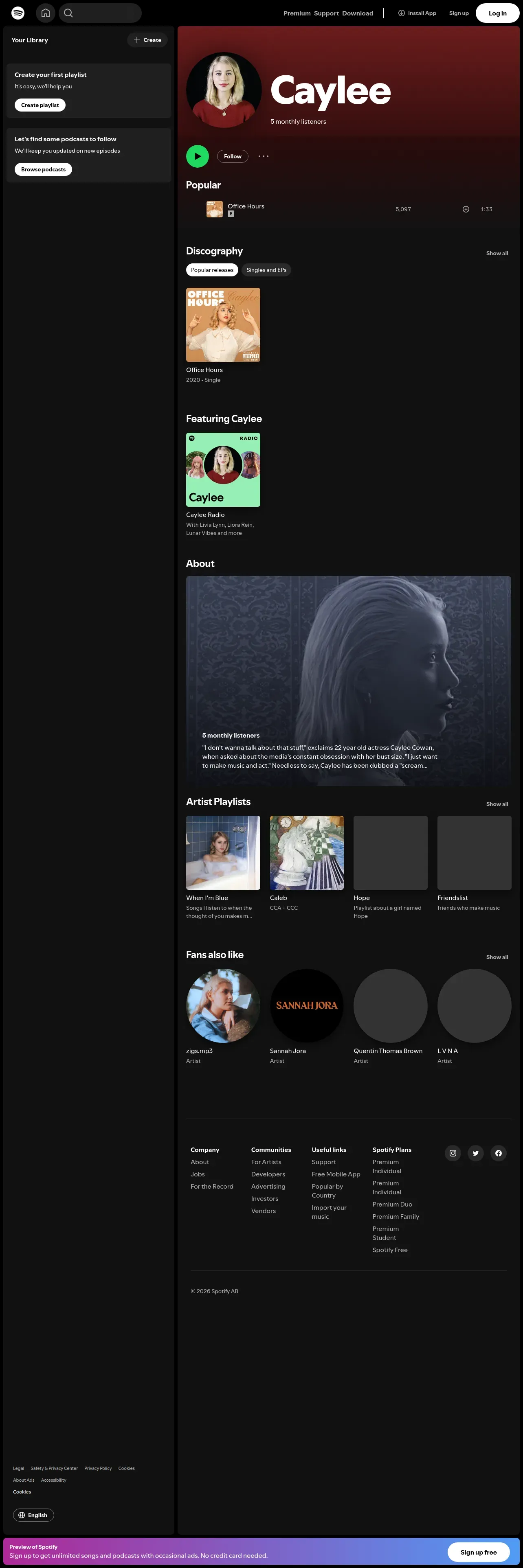Click the Spotify logo icon
The image size is (523, 1568).
[18, 13]
